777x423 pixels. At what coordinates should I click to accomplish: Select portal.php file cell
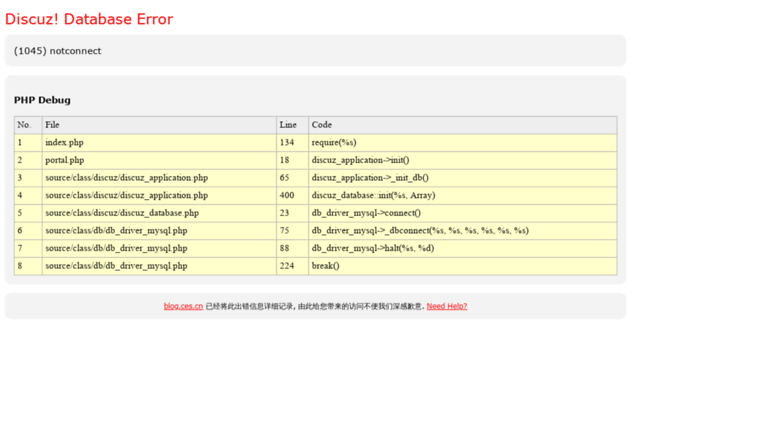tap(159, 160)
